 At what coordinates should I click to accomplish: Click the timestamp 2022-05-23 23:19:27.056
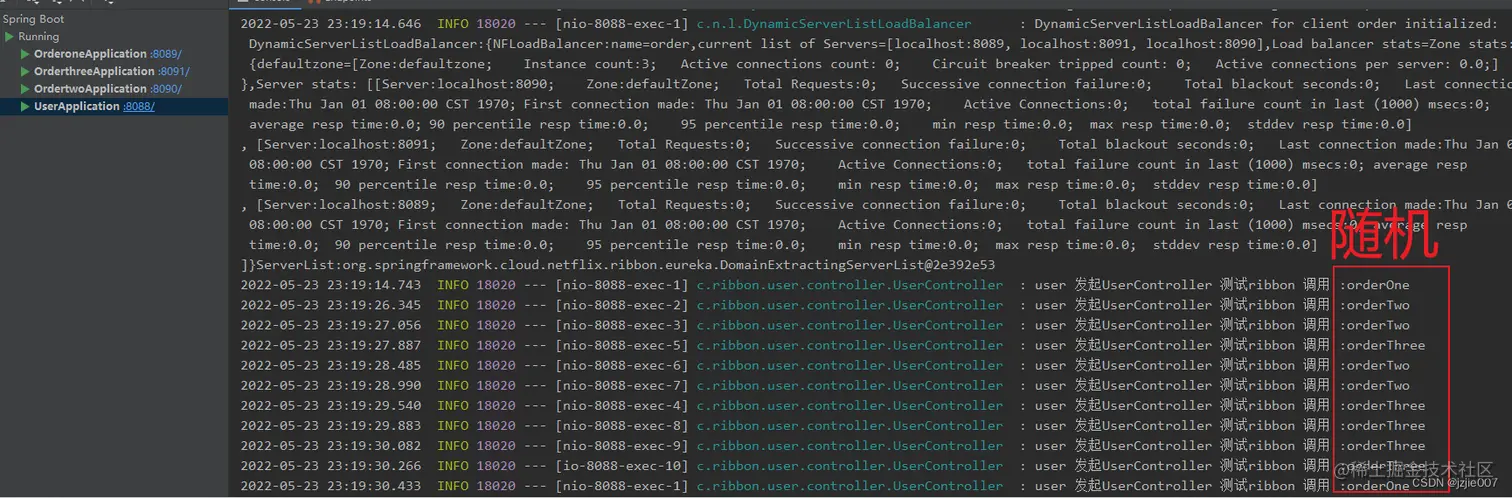pos(331,325)
